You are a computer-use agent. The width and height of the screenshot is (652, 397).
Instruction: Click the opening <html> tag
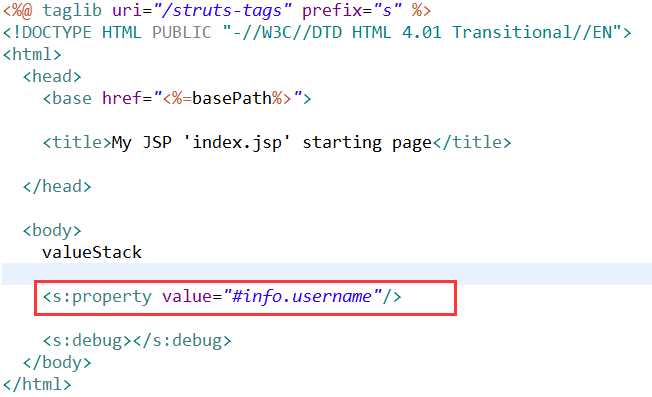click(x=32, y=54)
